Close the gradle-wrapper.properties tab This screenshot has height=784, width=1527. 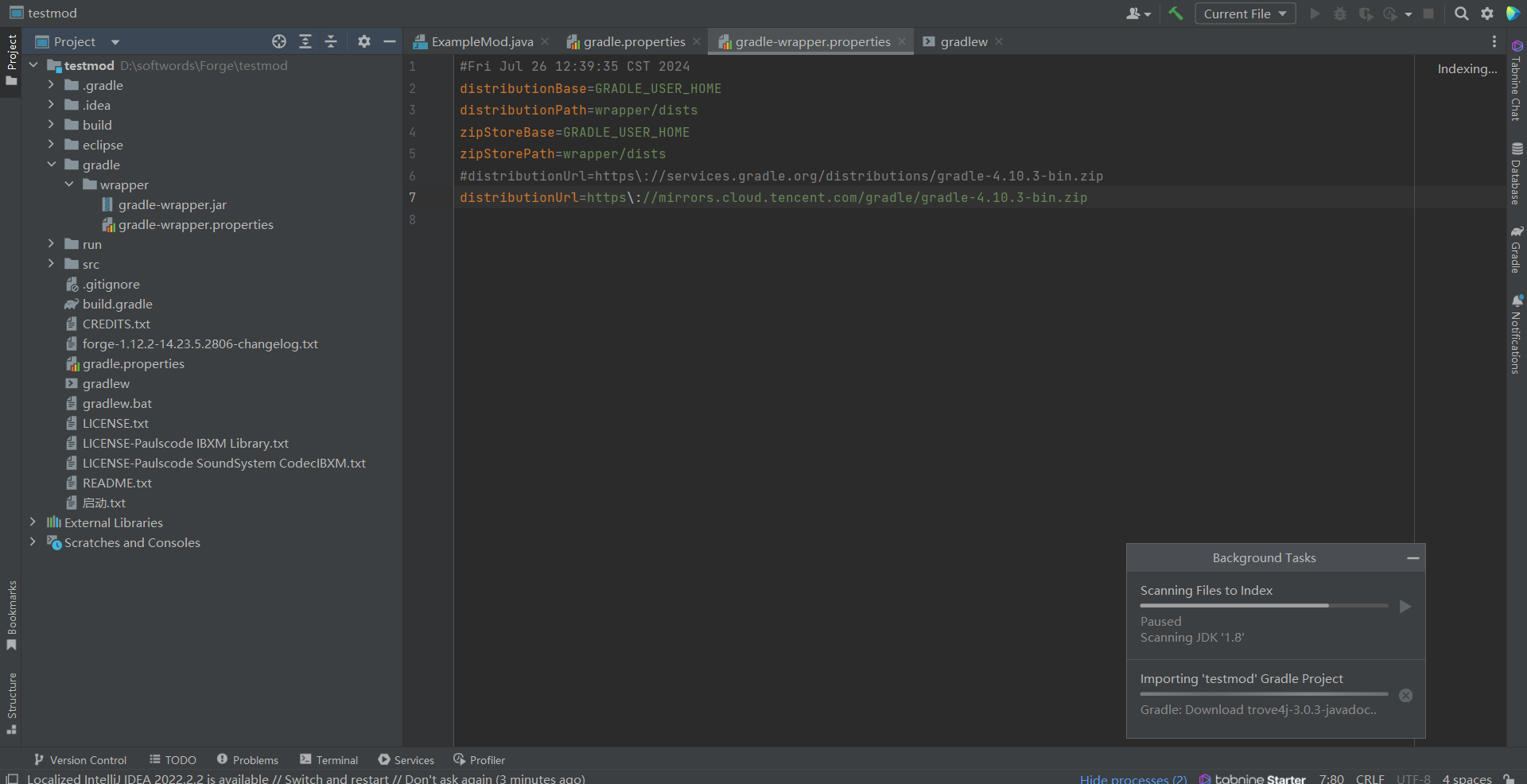[x=901, y=41]
